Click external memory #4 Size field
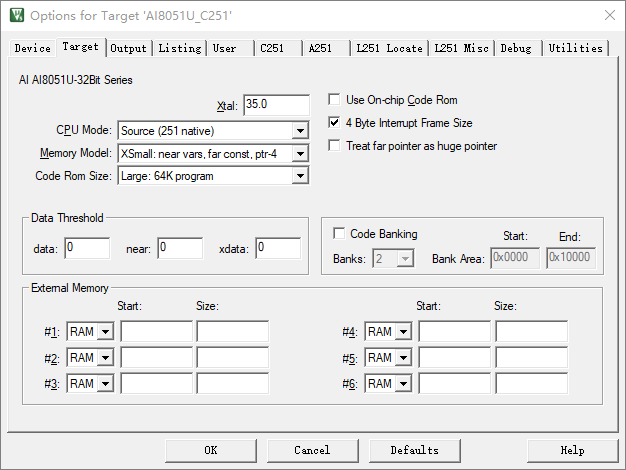The image size is (626, 470). [x=532, y=331]
